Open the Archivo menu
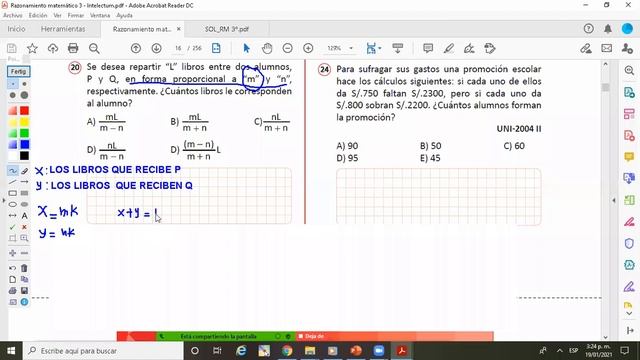This screenshot has height=360, width=640. (13, 15)
